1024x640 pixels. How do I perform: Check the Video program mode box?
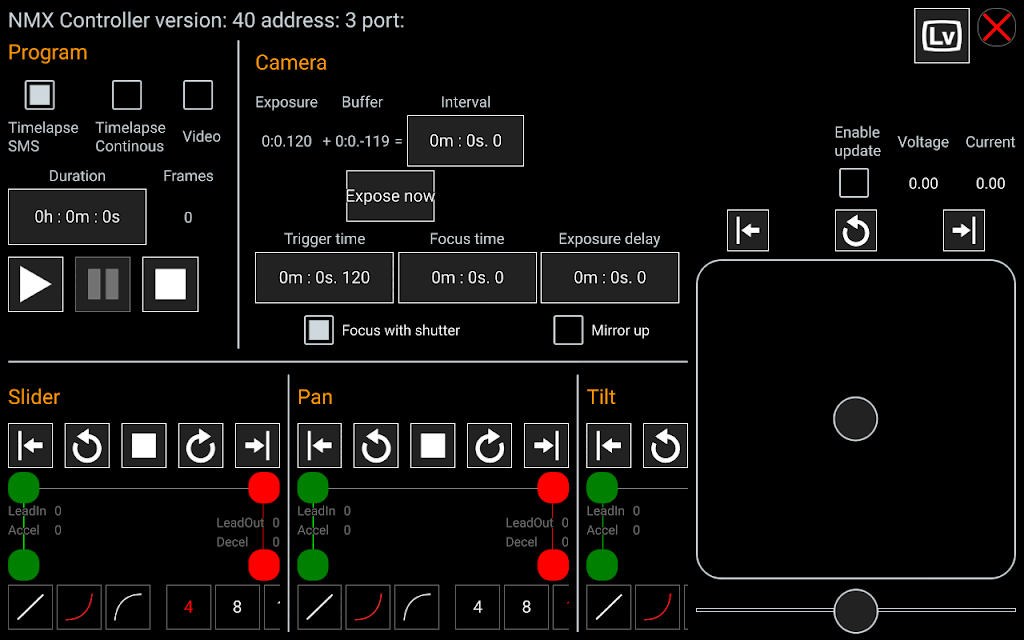coord(198,95)
